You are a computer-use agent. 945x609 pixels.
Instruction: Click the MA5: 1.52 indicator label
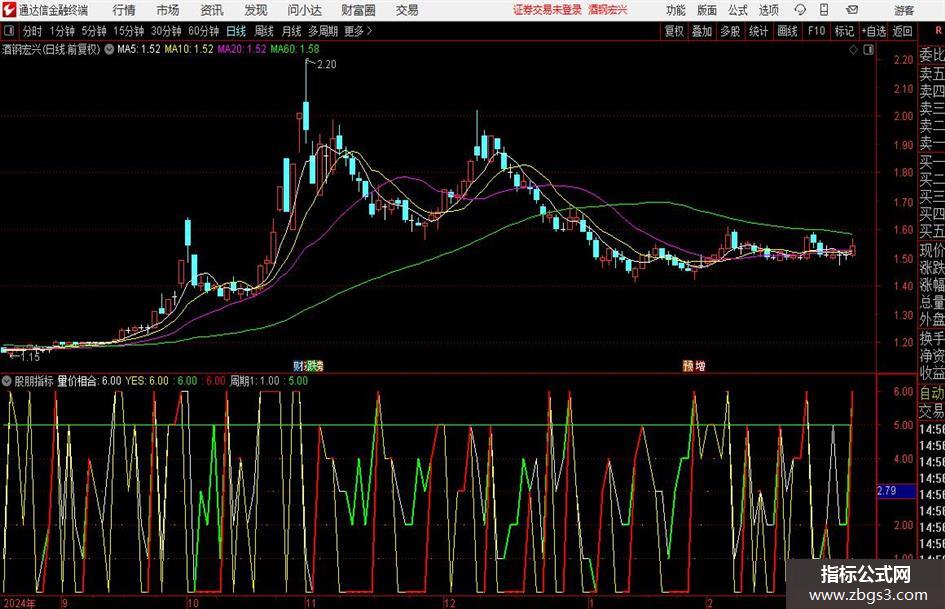click(139, 49)
